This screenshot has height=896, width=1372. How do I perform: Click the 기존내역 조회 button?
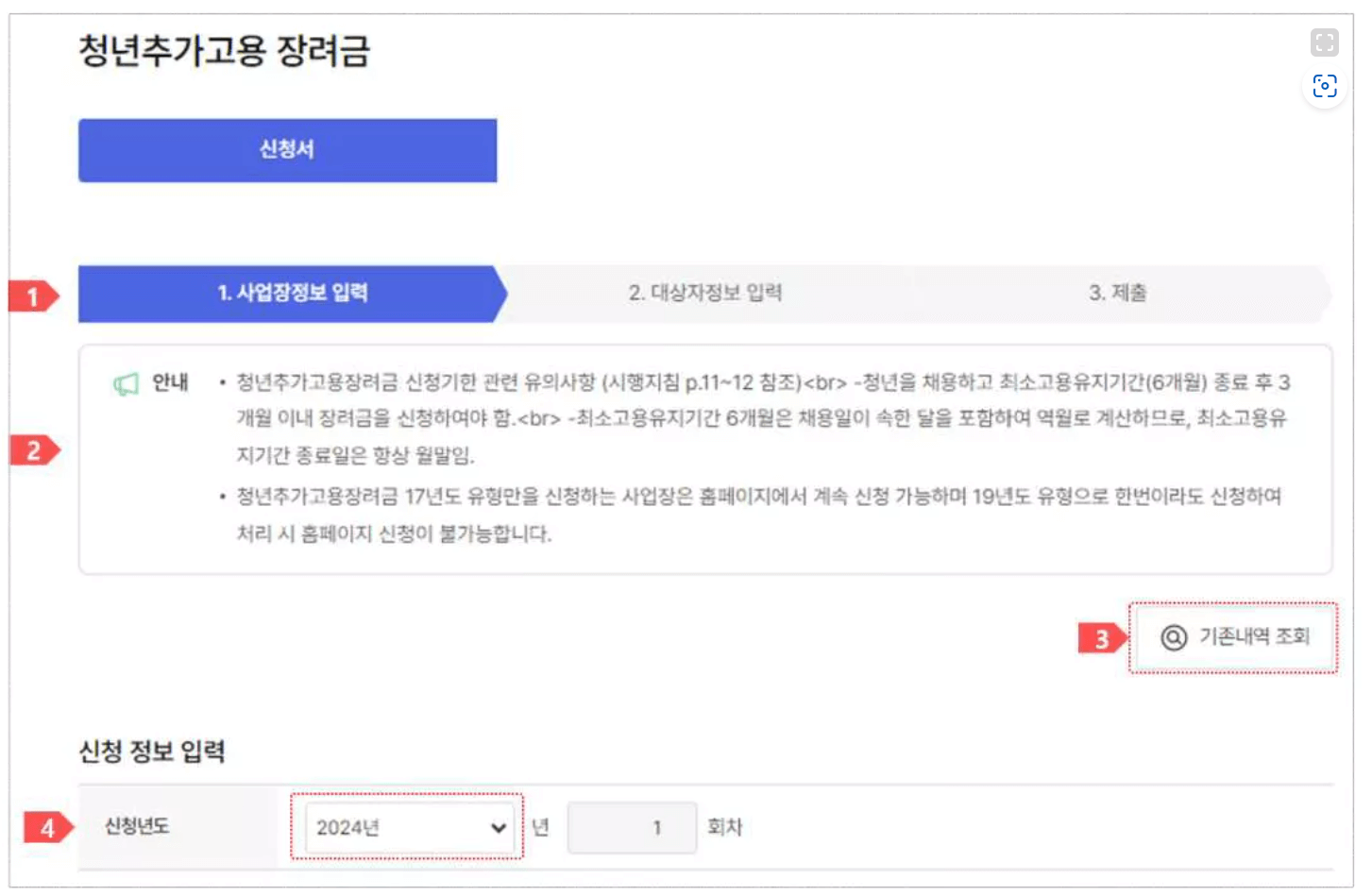pos(1232,639)
